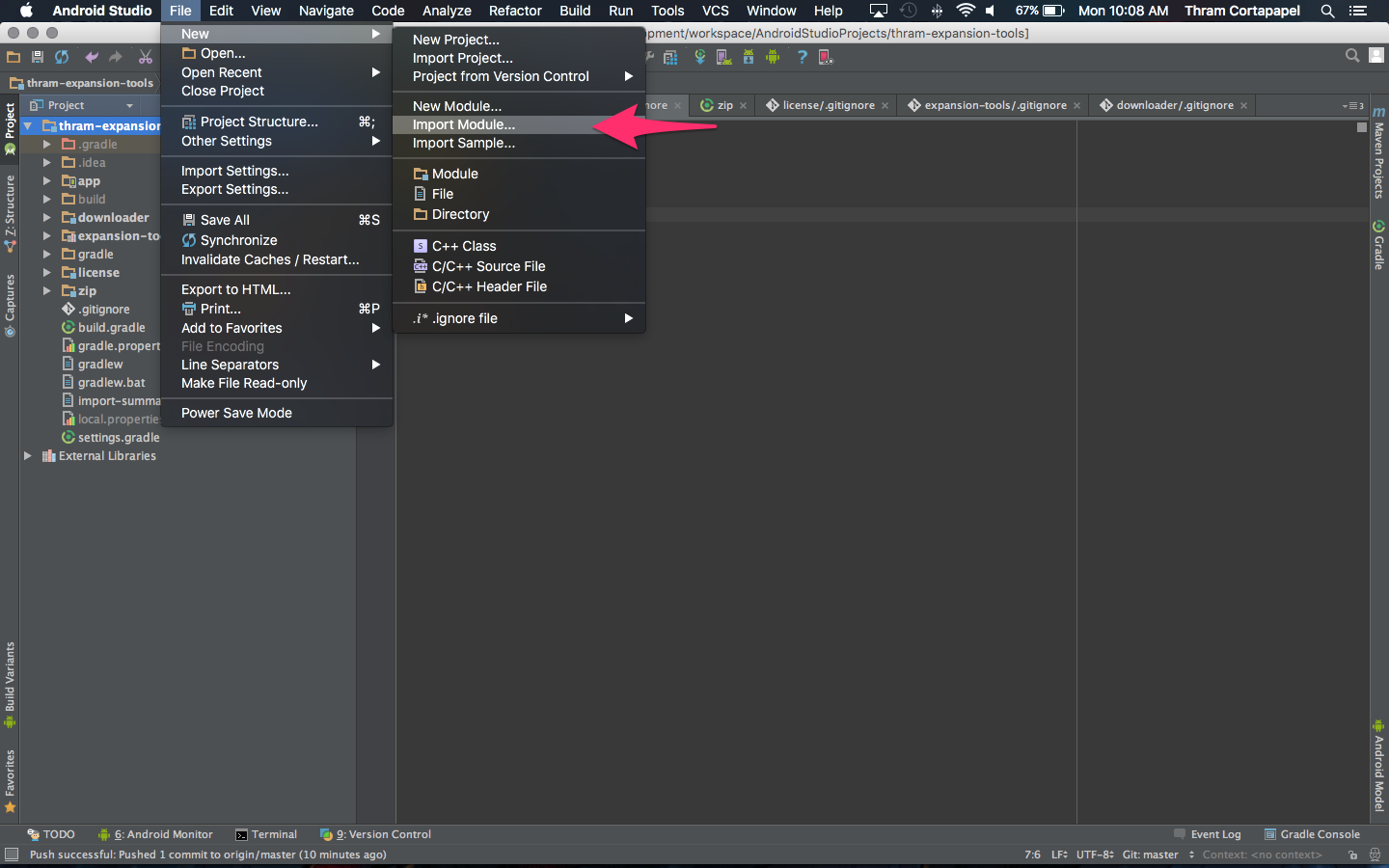The height and width of the screenshot is (868, 1389).
Task: Open the Captures side tab
Action: pyautogui.click(x=10, y=306)
